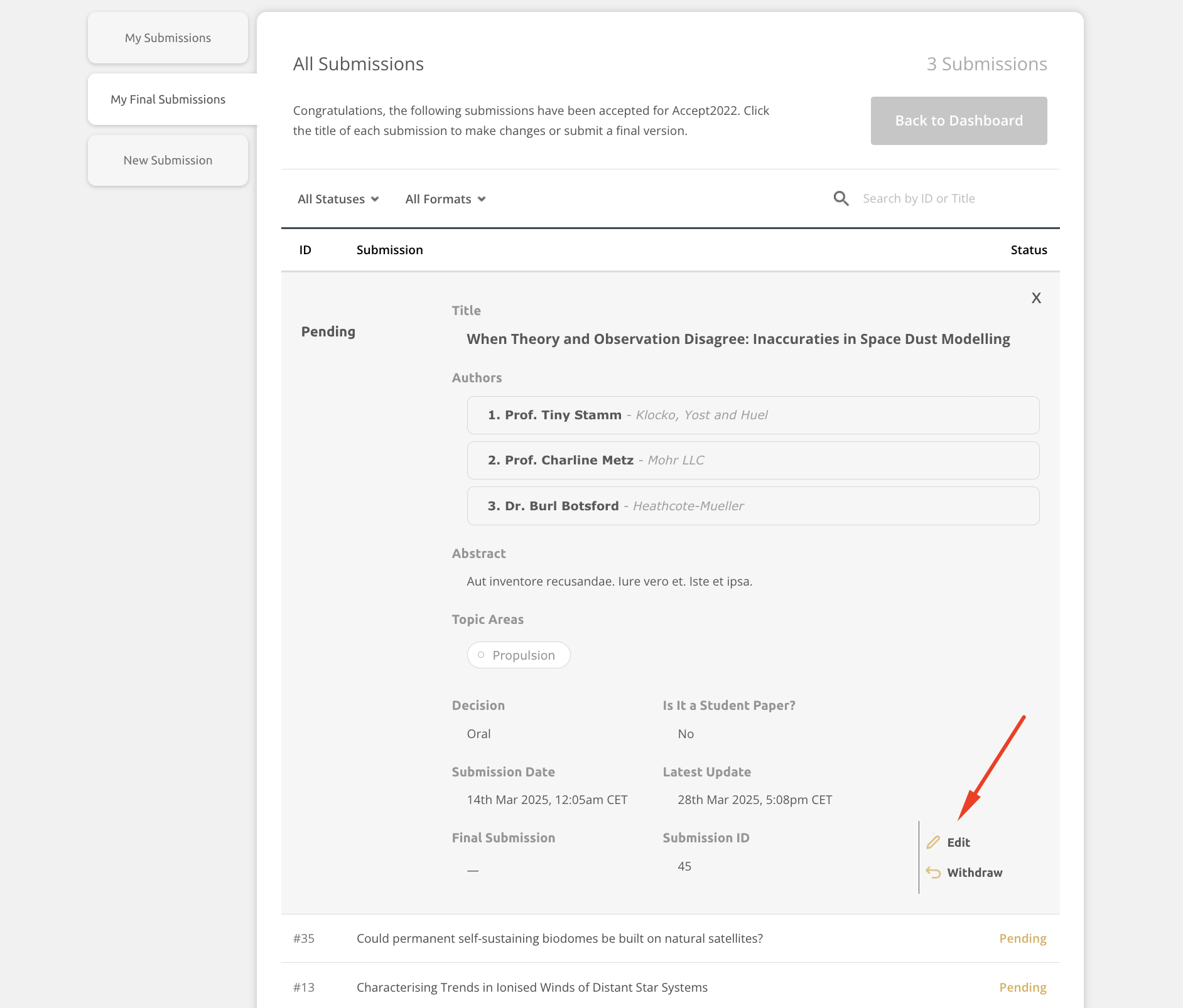This screenshot has width=1183, height=1008.
Task: Go to the New Submission tab
Action: (x=168, y=160)
